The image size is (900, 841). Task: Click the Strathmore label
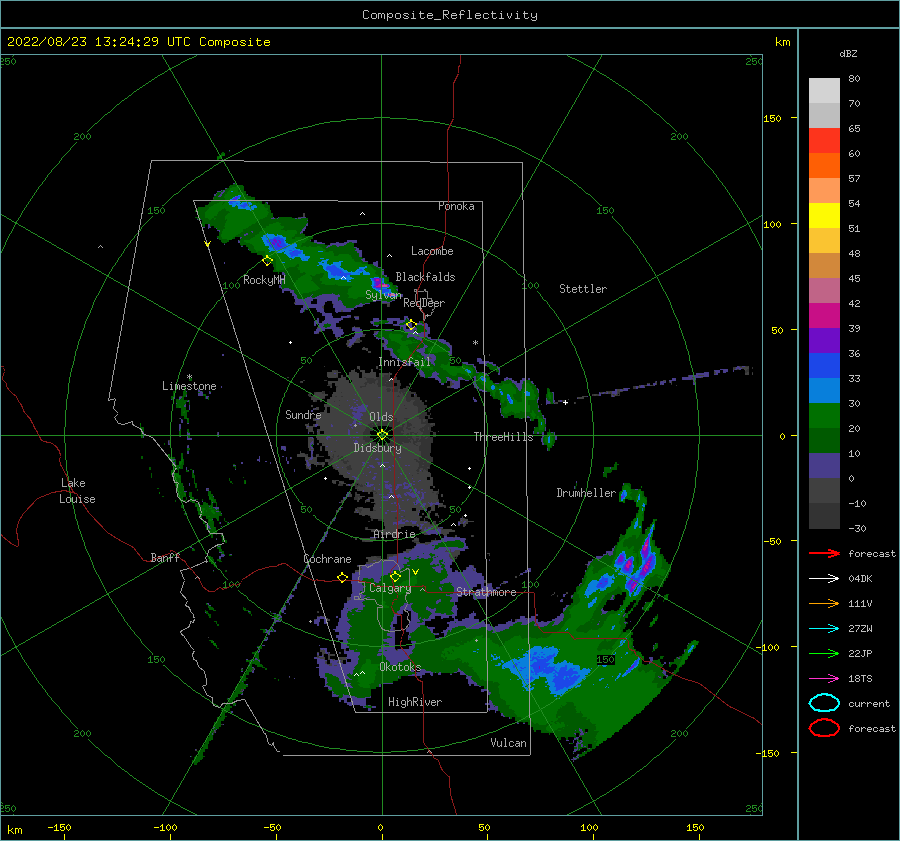pyautogui.click(x=486, y=592)
